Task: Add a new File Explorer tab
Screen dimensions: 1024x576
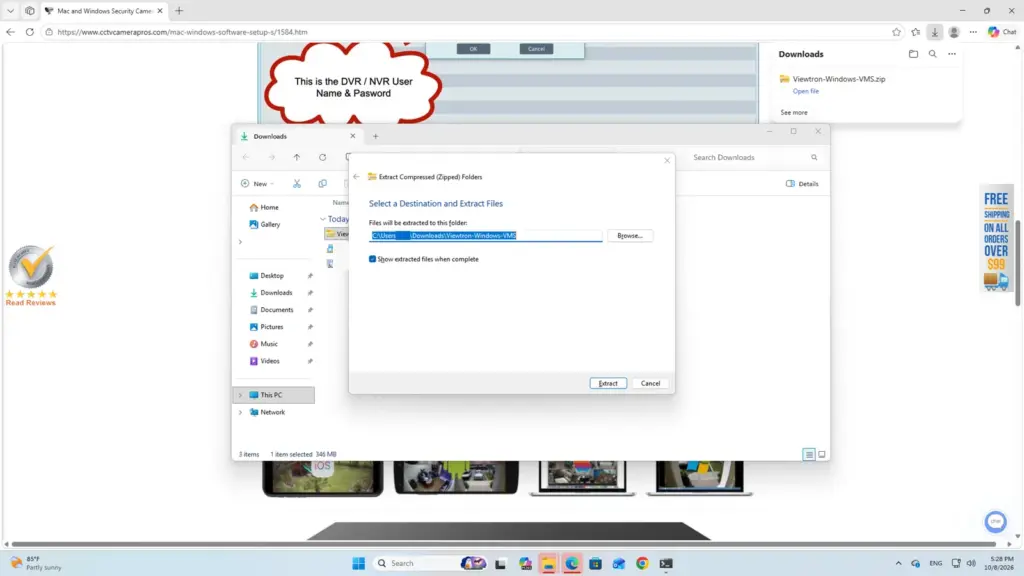Action: click(x=376, y=136)
